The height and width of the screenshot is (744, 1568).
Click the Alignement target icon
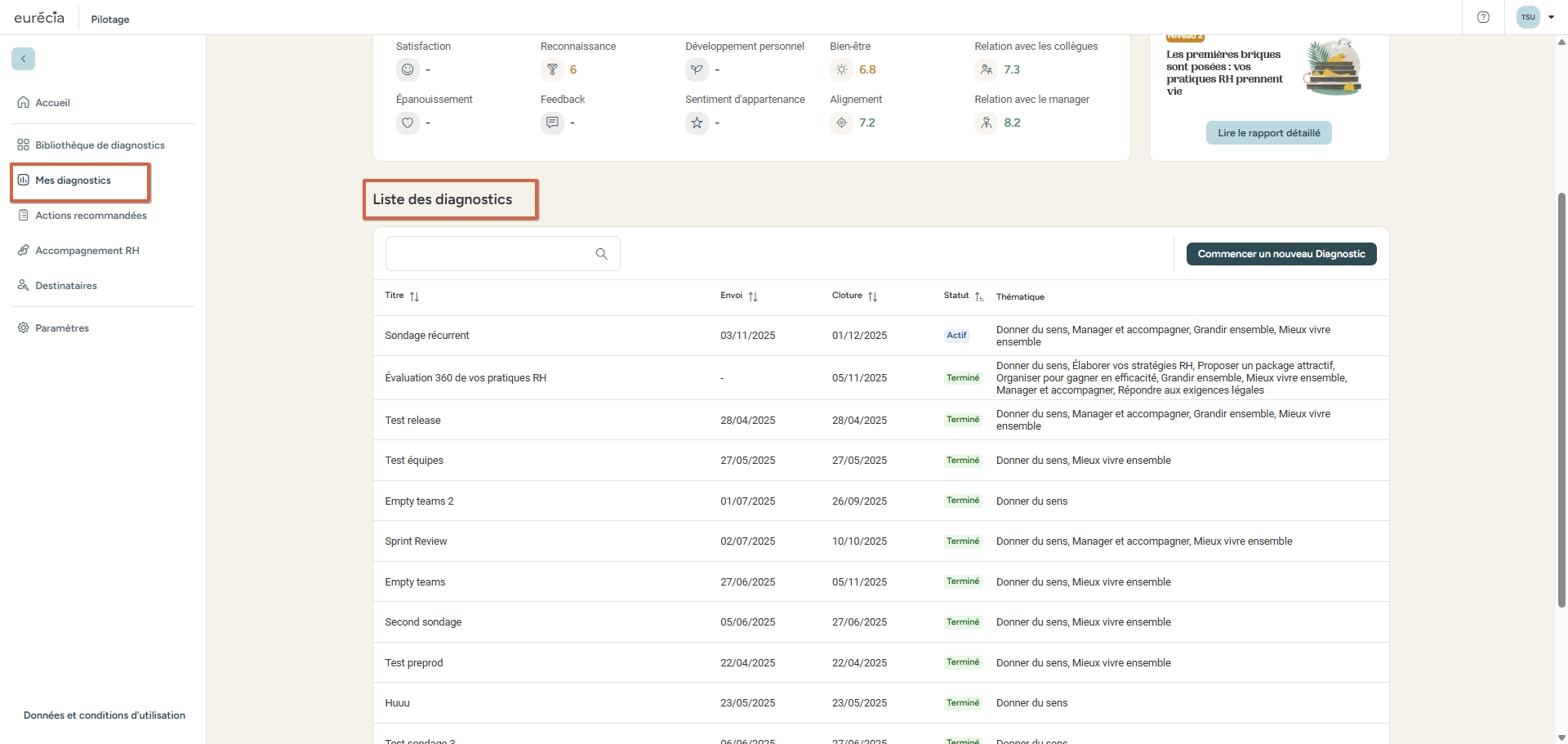click(841, 123)
